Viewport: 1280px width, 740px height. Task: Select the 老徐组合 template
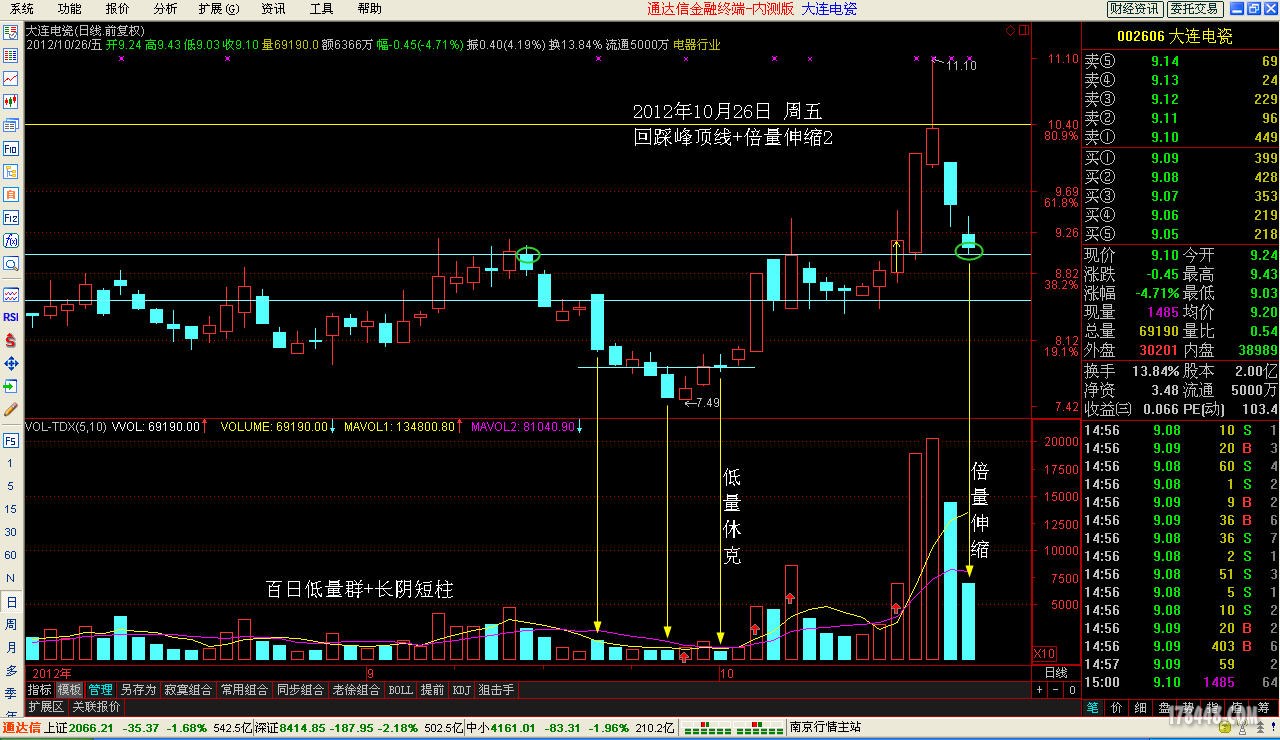356,690
